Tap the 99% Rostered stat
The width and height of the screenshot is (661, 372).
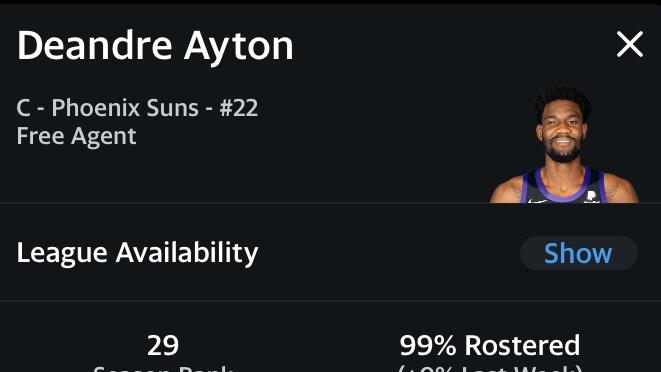(490, 345)
